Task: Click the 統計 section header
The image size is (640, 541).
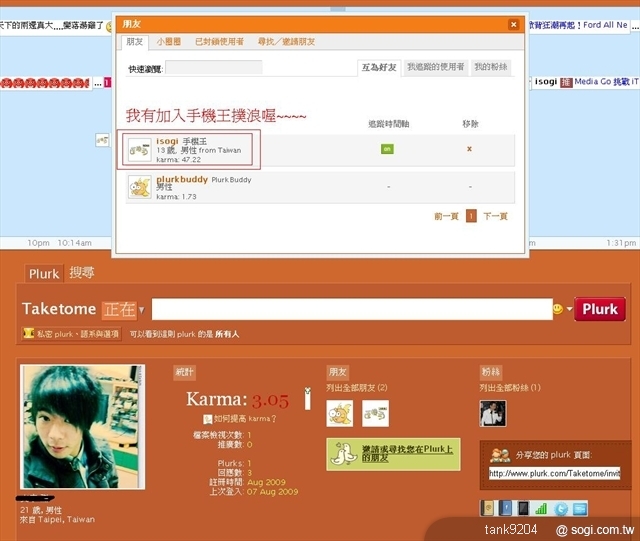Action: coord(184,372)
